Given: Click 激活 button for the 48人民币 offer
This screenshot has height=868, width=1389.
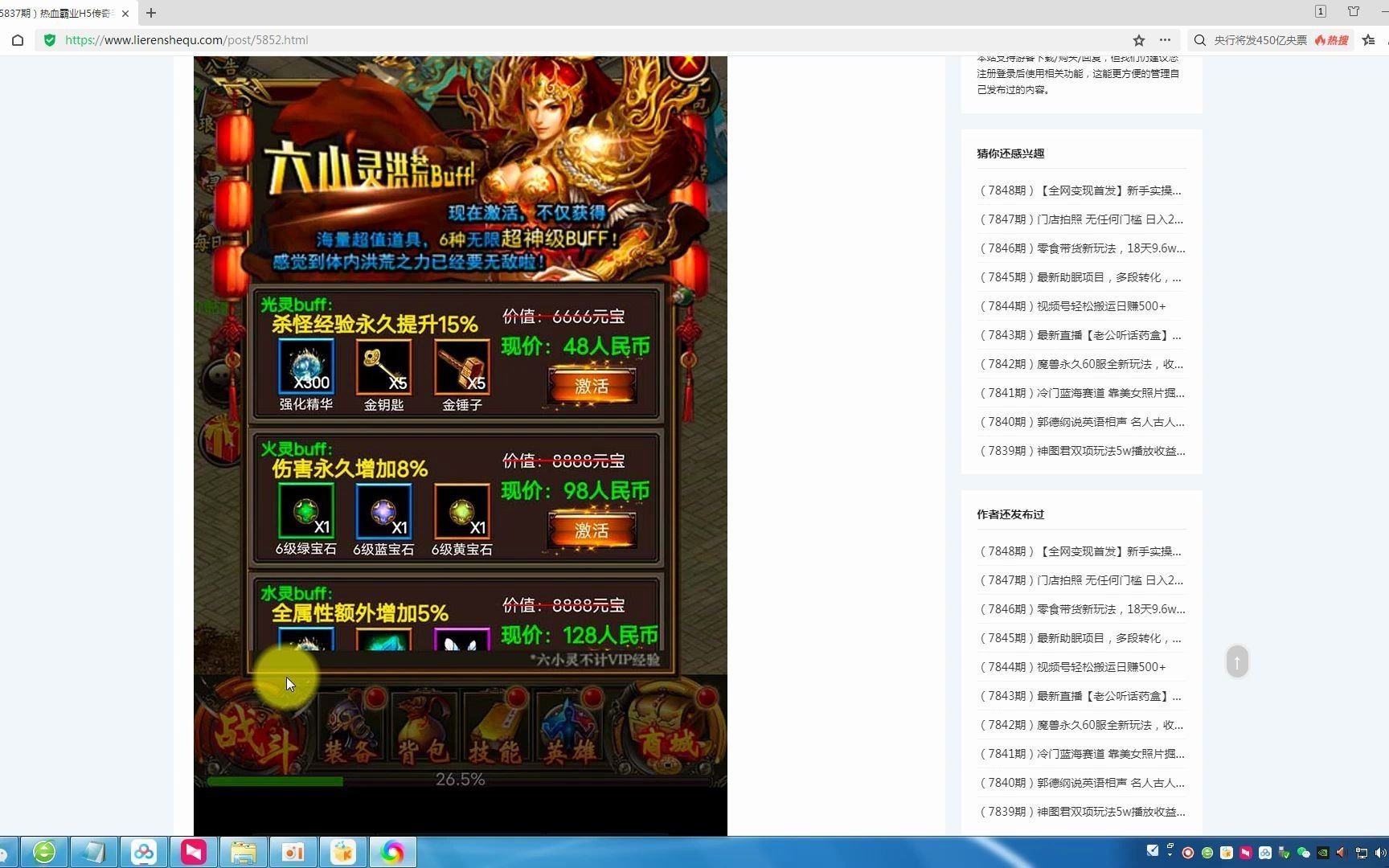Looking at the screenshot, I should click(592, 387).
